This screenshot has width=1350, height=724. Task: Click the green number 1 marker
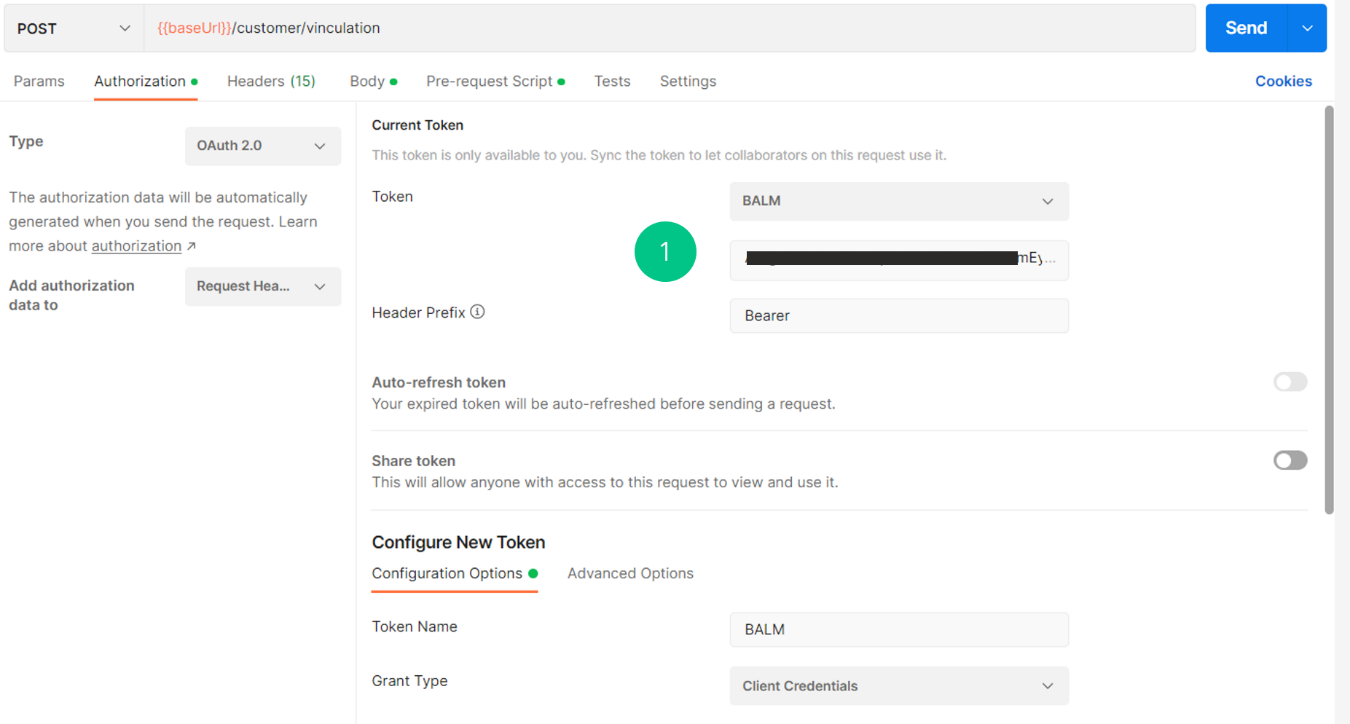665,251
